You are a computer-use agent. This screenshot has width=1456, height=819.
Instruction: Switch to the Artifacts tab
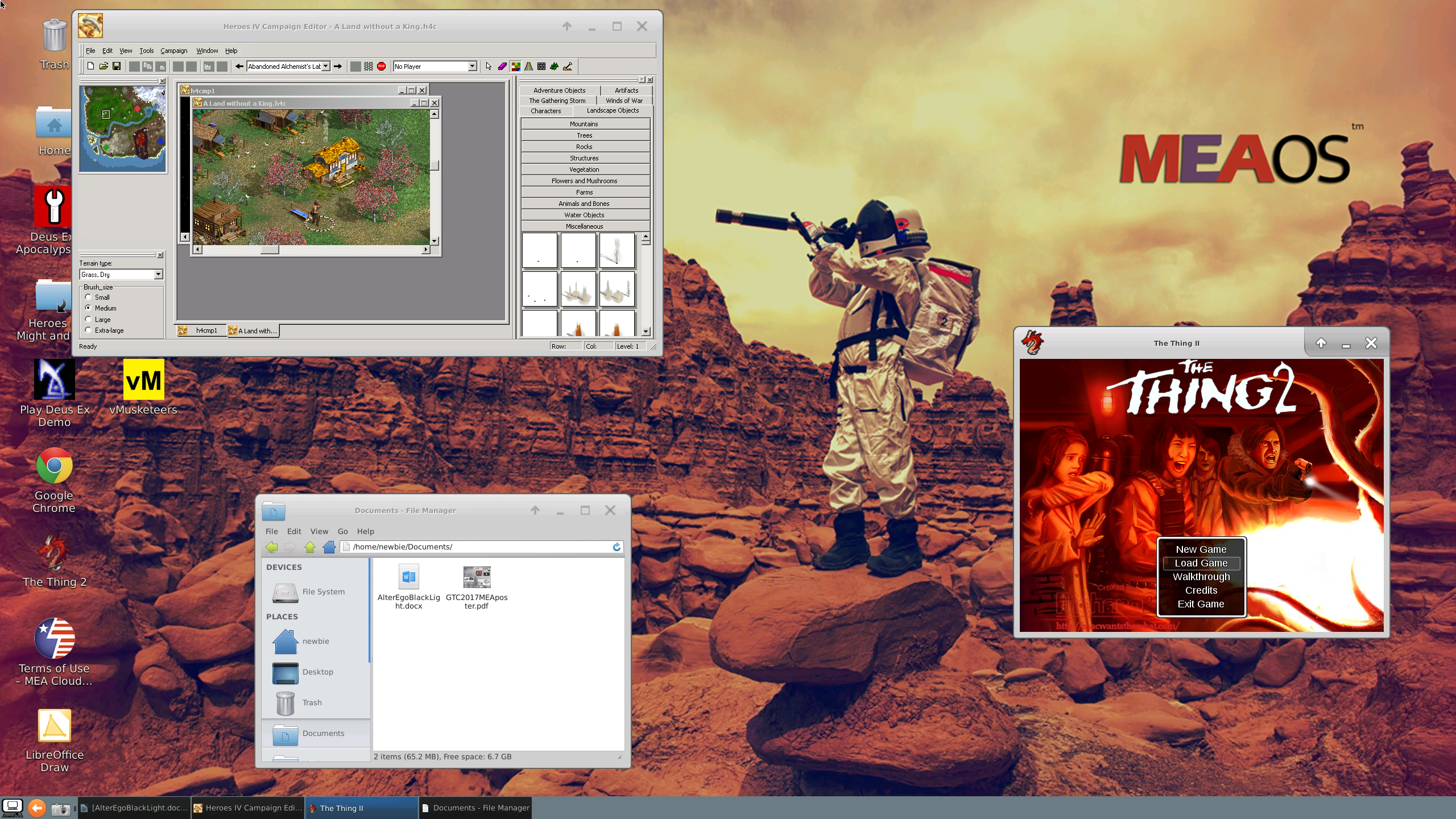[x=626, y=90]
